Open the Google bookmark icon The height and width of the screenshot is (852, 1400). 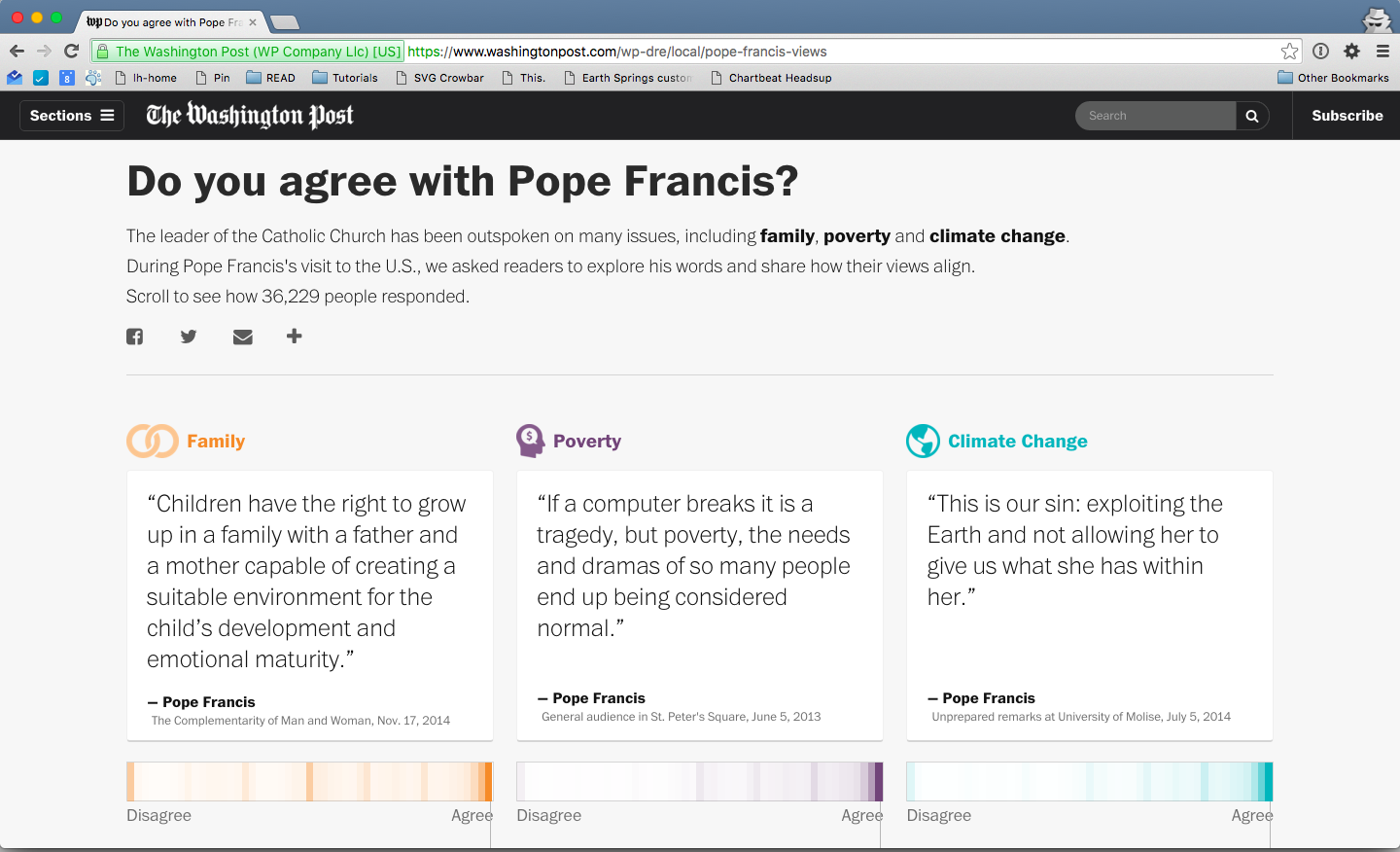coord(67,78)
